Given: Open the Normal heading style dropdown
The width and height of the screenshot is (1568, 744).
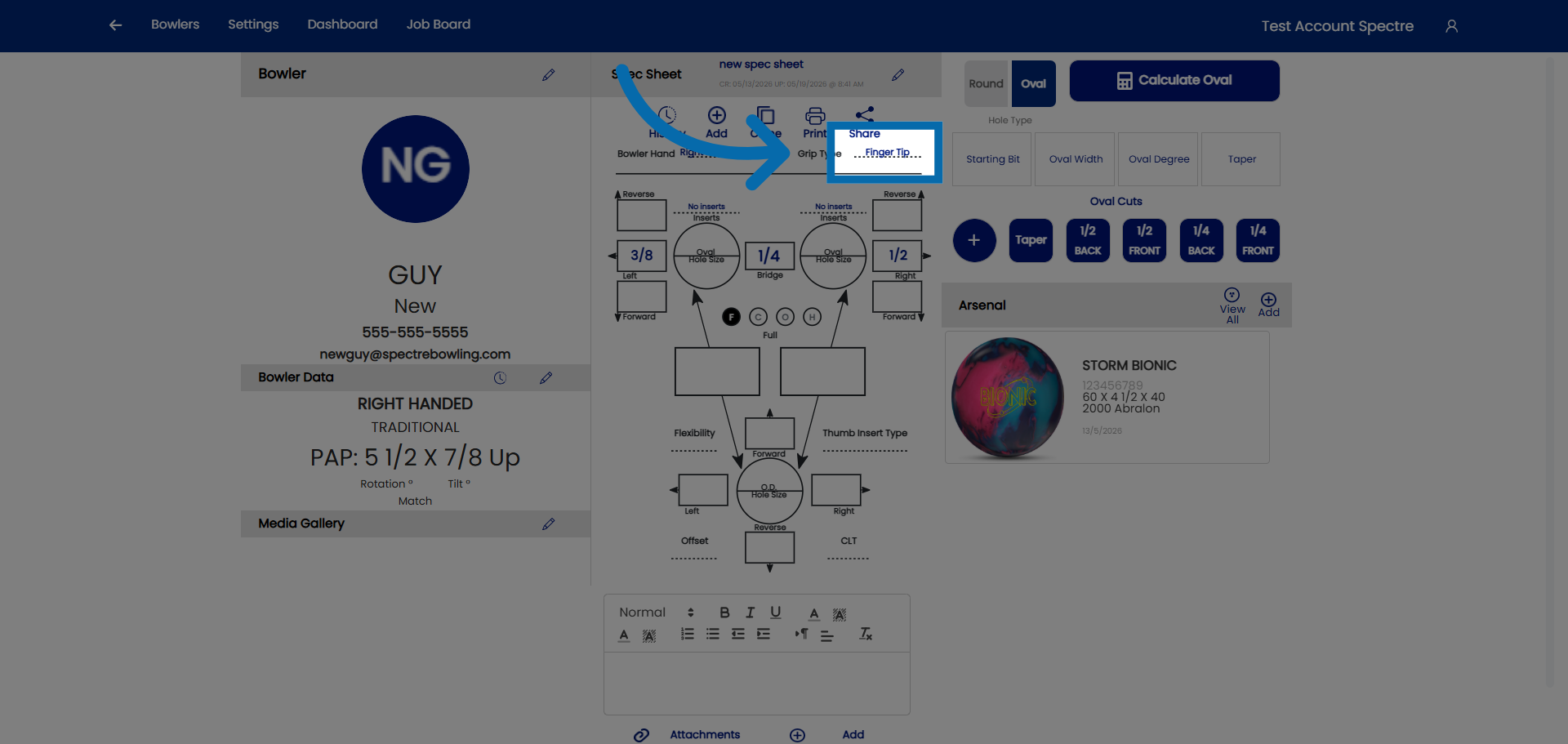Looking at the screenshot, I should tap(656, 613).
